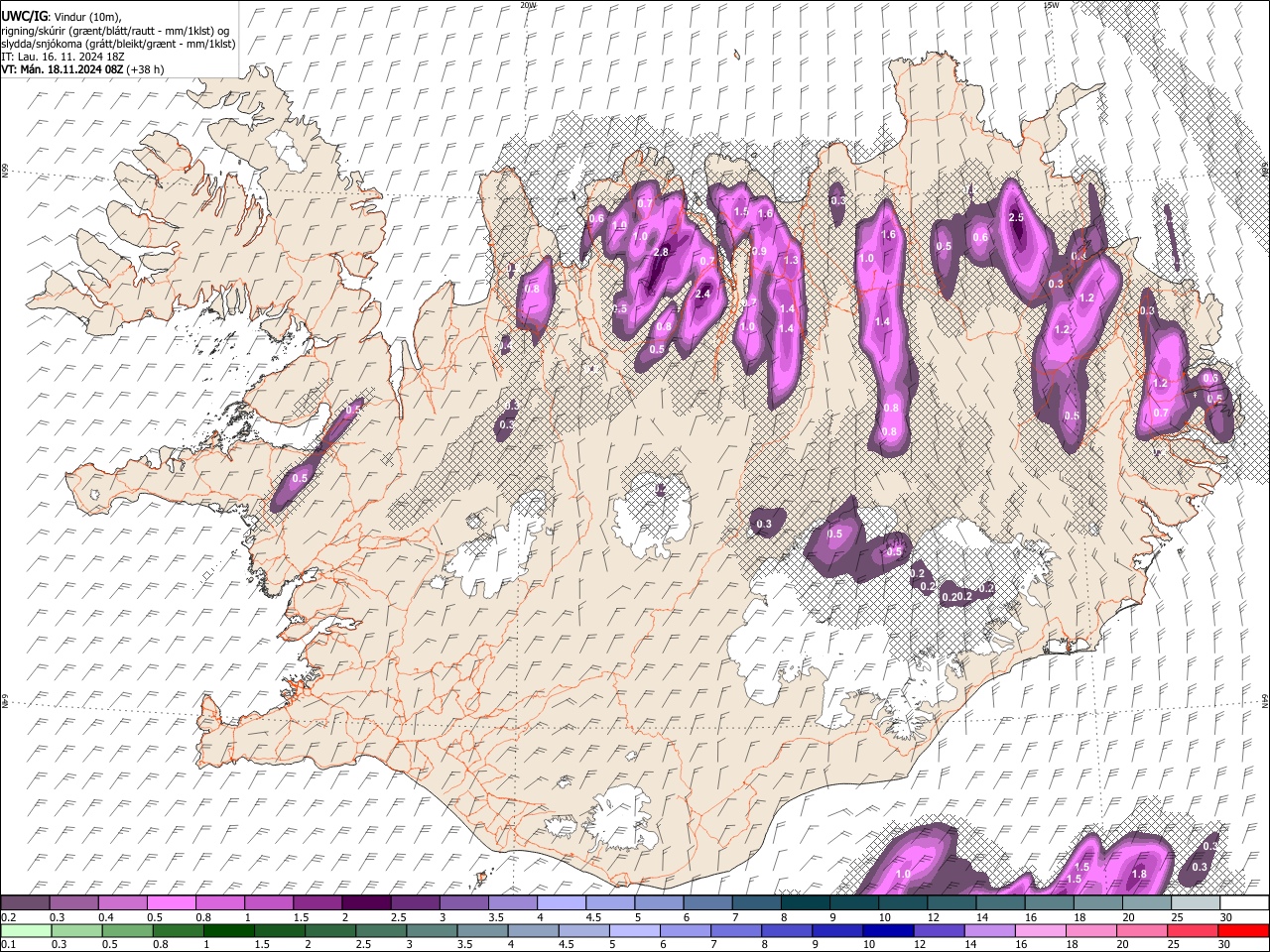The image size is (1270, 952).
Task: Pick the magenta 0.8 swatch in upper legend row
Action: point(220,902)
